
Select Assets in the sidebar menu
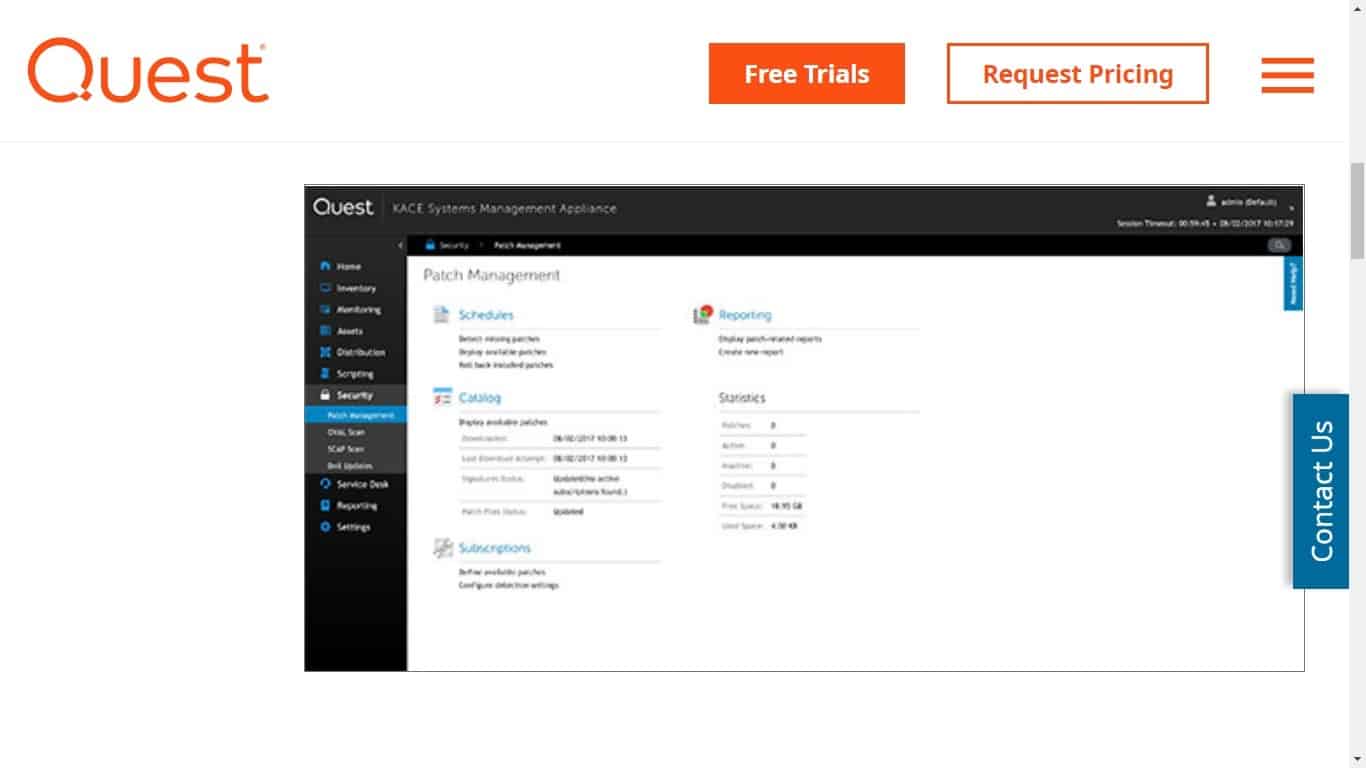coord(350,331)
